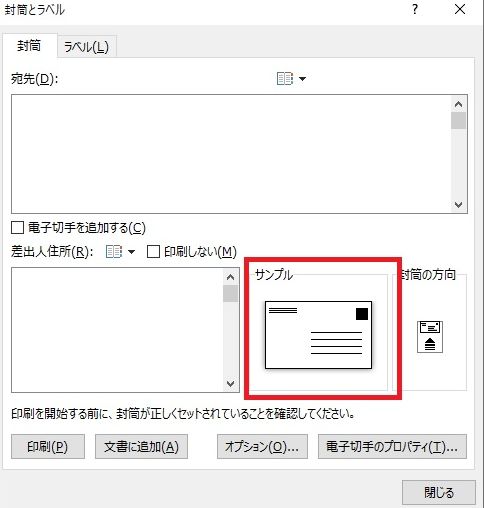Expand the 差出人住所 address book dropdown arrow
This screenshot has width=484, height=508.
coord(132,252)
